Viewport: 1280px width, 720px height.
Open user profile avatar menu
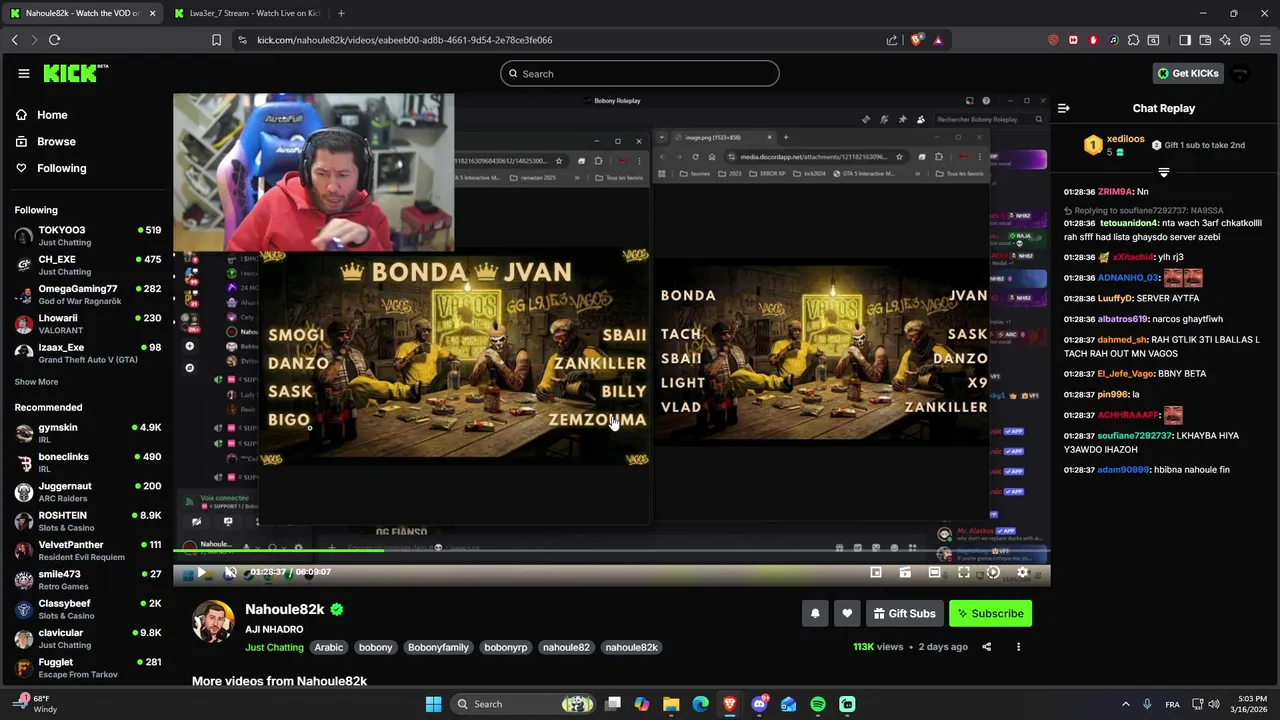point(1240,74)
